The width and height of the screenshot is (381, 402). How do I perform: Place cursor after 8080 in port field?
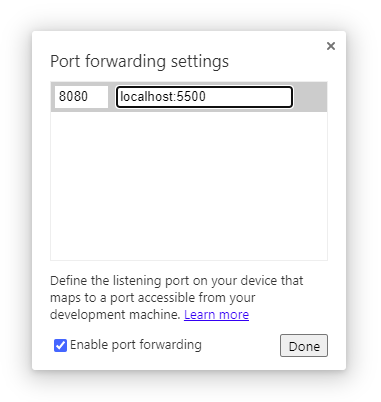pos(89,97)
